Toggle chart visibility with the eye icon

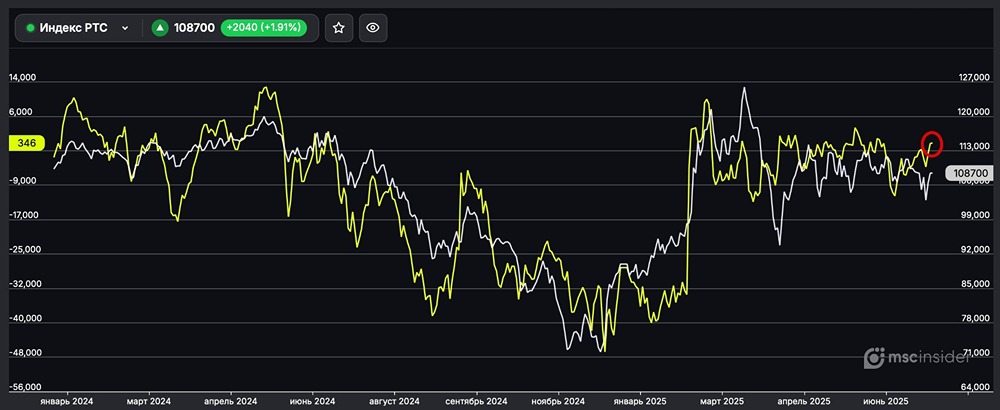click(x=373, y=28)
